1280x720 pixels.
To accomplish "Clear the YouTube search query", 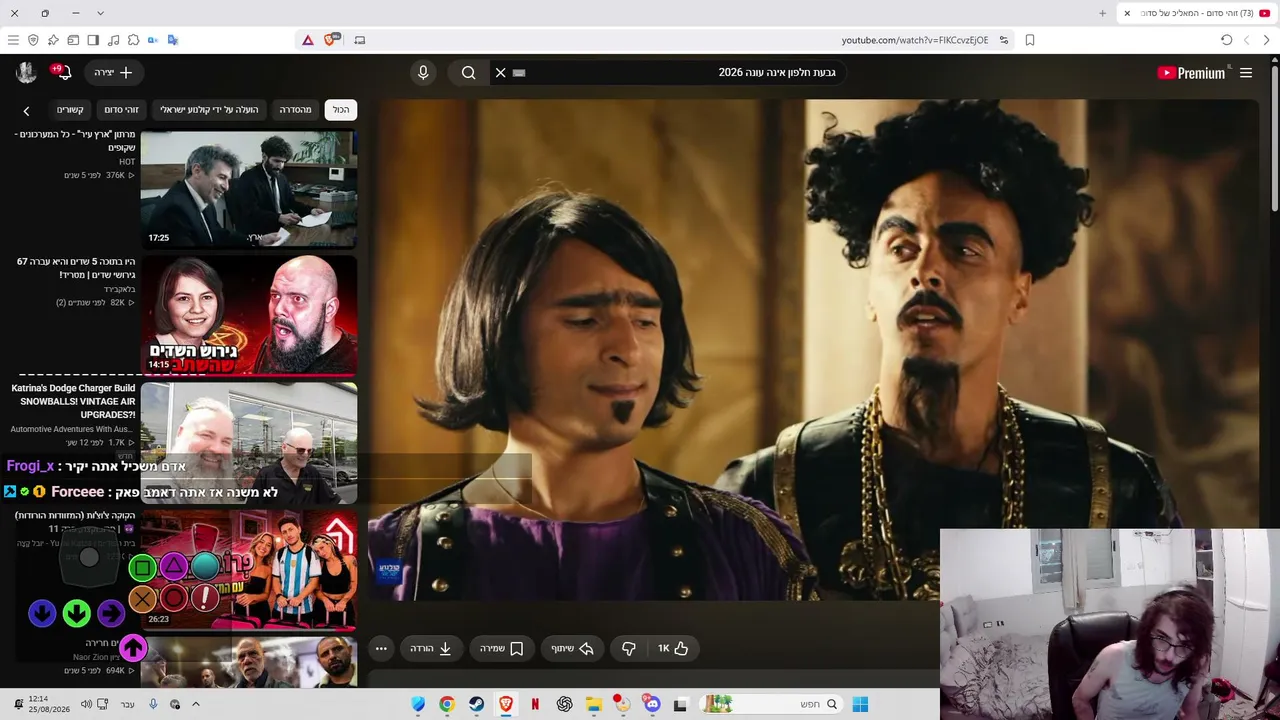I will 501,73.
